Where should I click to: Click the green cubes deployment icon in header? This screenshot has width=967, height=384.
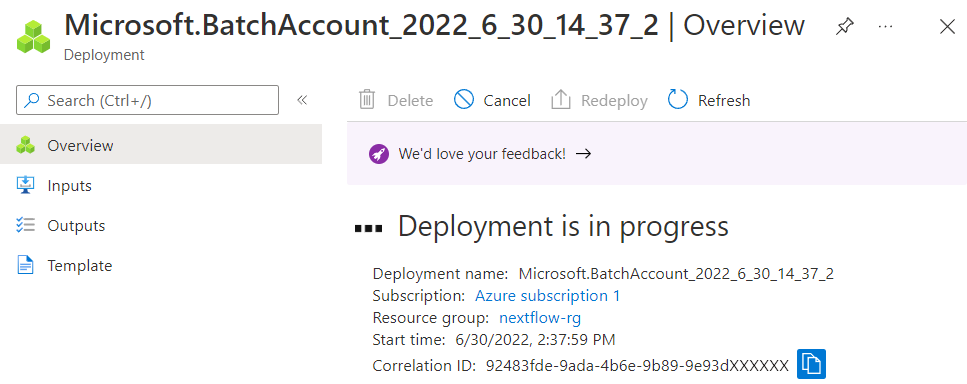tap(33, 37)
